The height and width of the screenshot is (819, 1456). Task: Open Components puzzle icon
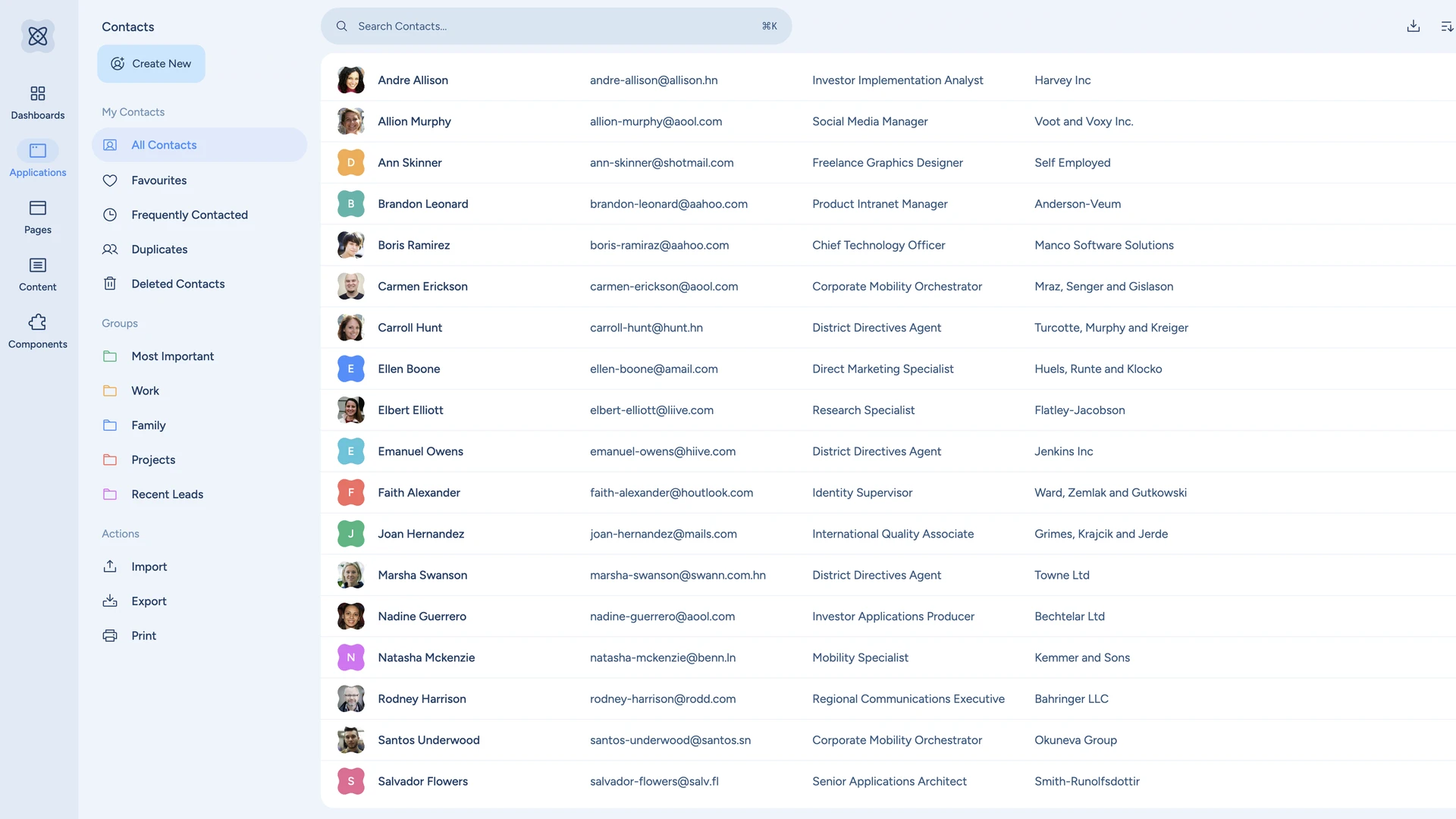(38, 322)
